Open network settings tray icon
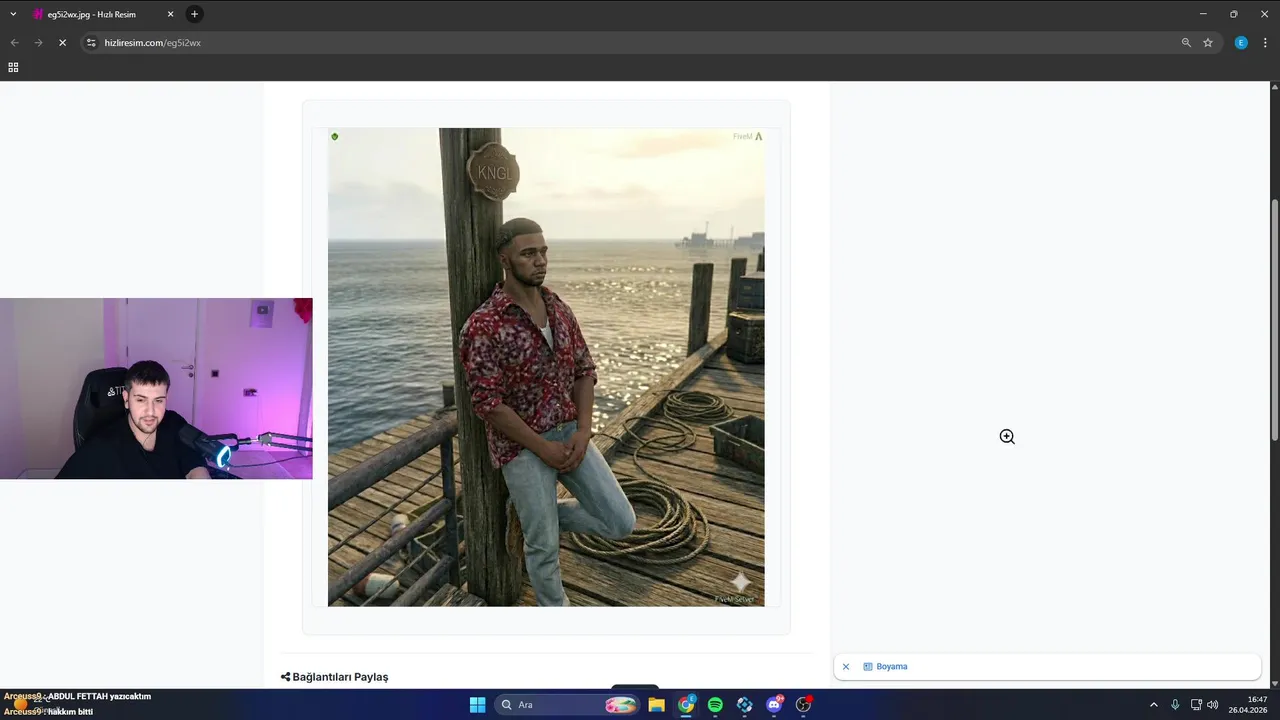The height and width of the screenshot is (720, 1280). [x=1196, y=705]
